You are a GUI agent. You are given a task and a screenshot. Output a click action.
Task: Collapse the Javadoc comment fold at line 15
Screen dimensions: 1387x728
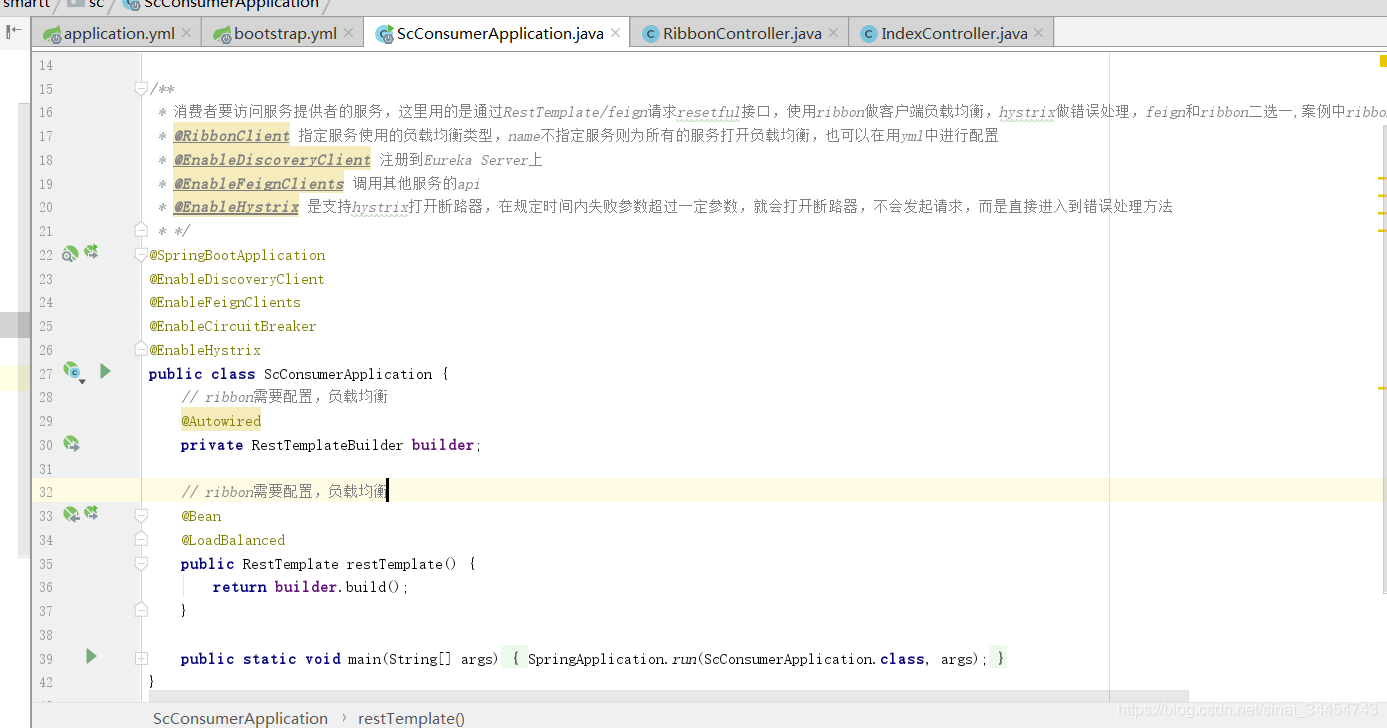point(141,89)
